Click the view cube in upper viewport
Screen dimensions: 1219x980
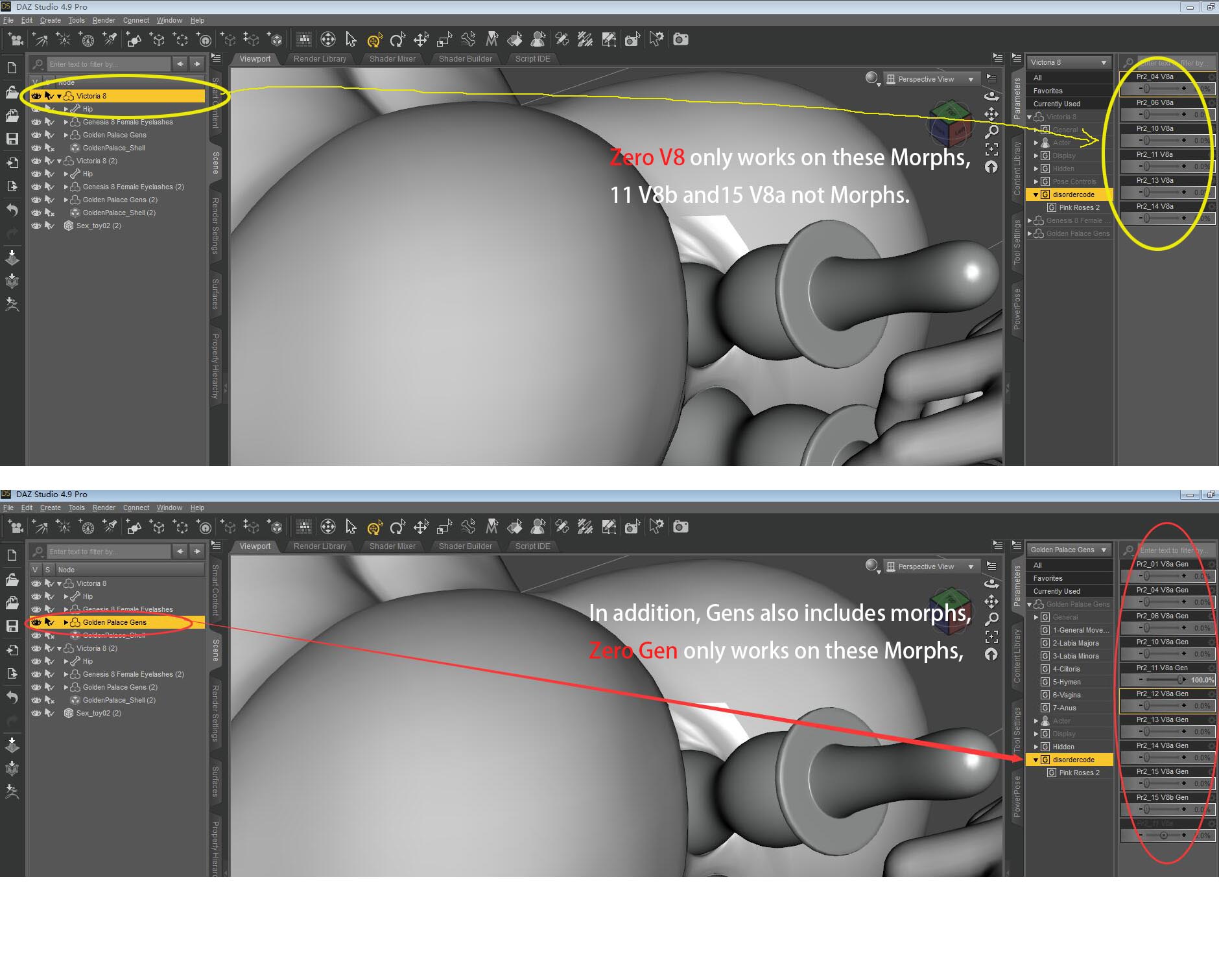tap(950, 123)
